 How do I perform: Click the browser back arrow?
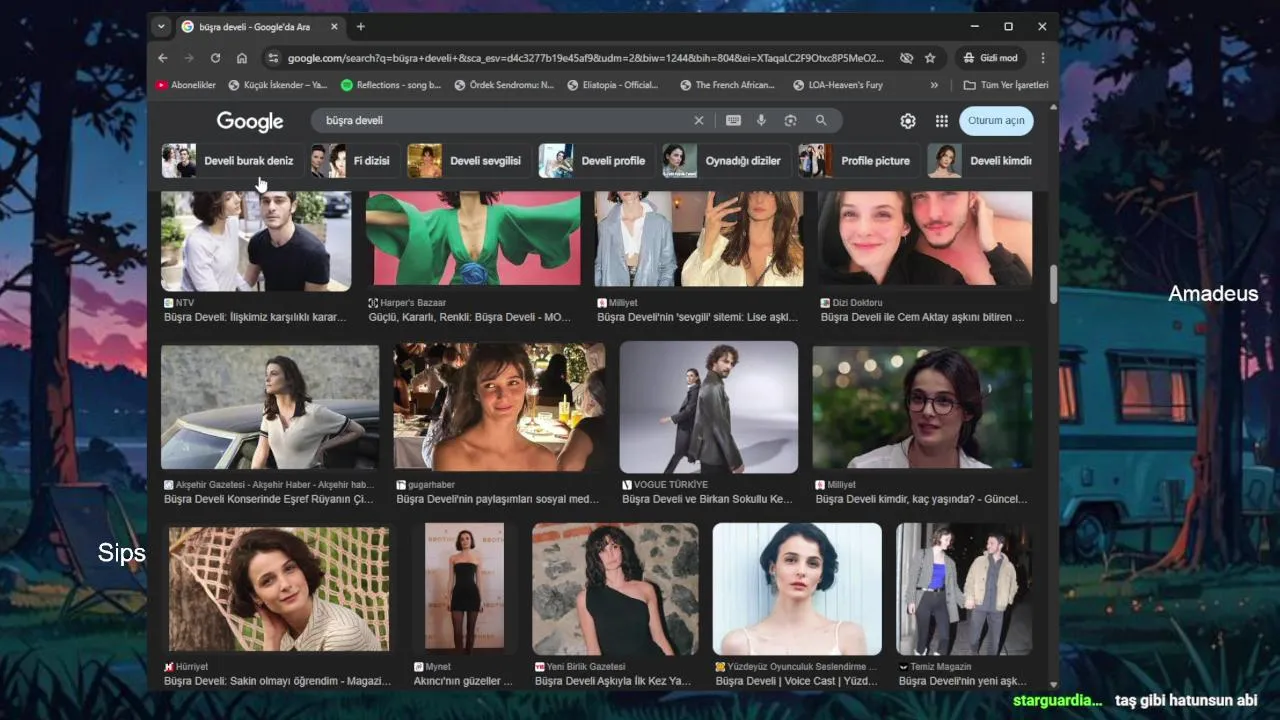coord(163,58)
